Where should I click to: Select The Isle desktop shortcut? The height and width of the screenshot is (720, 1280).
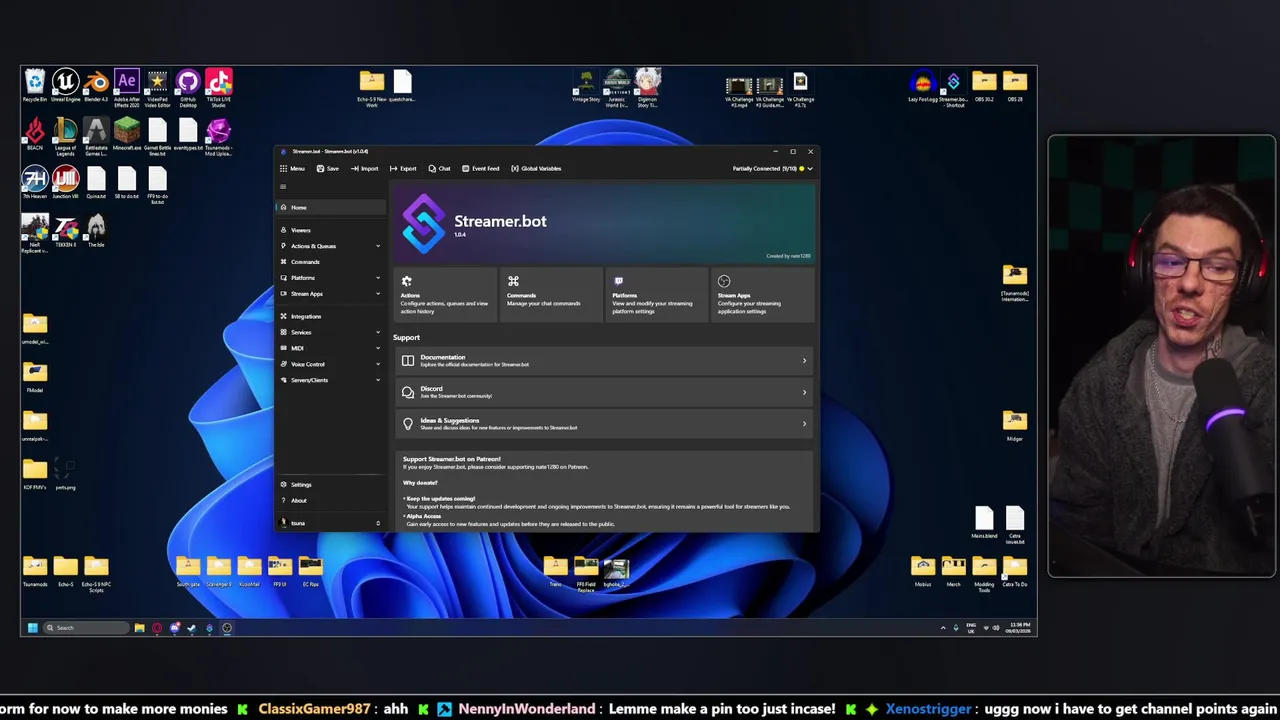tap(96, 232)
